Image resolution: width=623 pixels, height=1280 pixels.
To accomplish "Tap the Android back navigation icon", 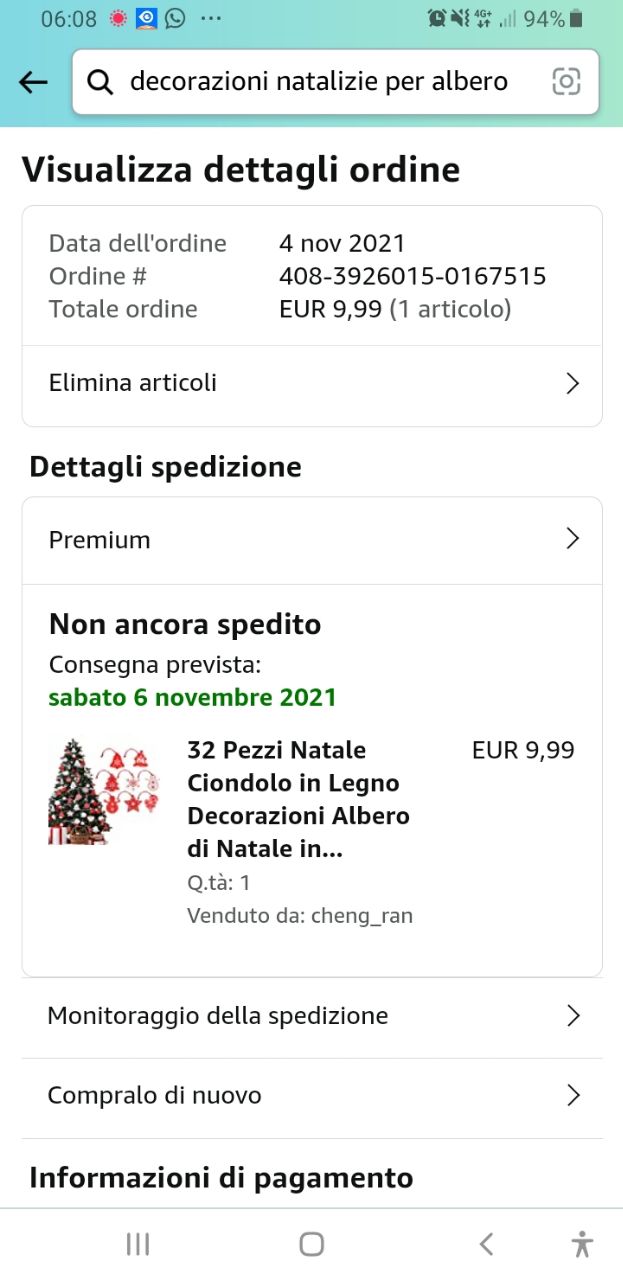I will click(x=486, y=1244).
